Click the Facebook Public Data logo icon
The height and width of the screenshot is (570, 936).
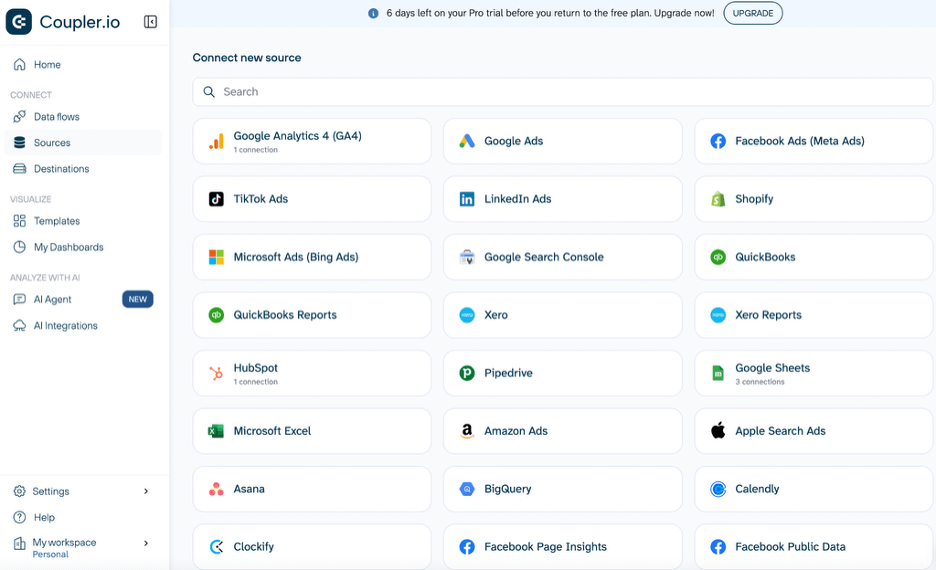click(x=718, y=547)
